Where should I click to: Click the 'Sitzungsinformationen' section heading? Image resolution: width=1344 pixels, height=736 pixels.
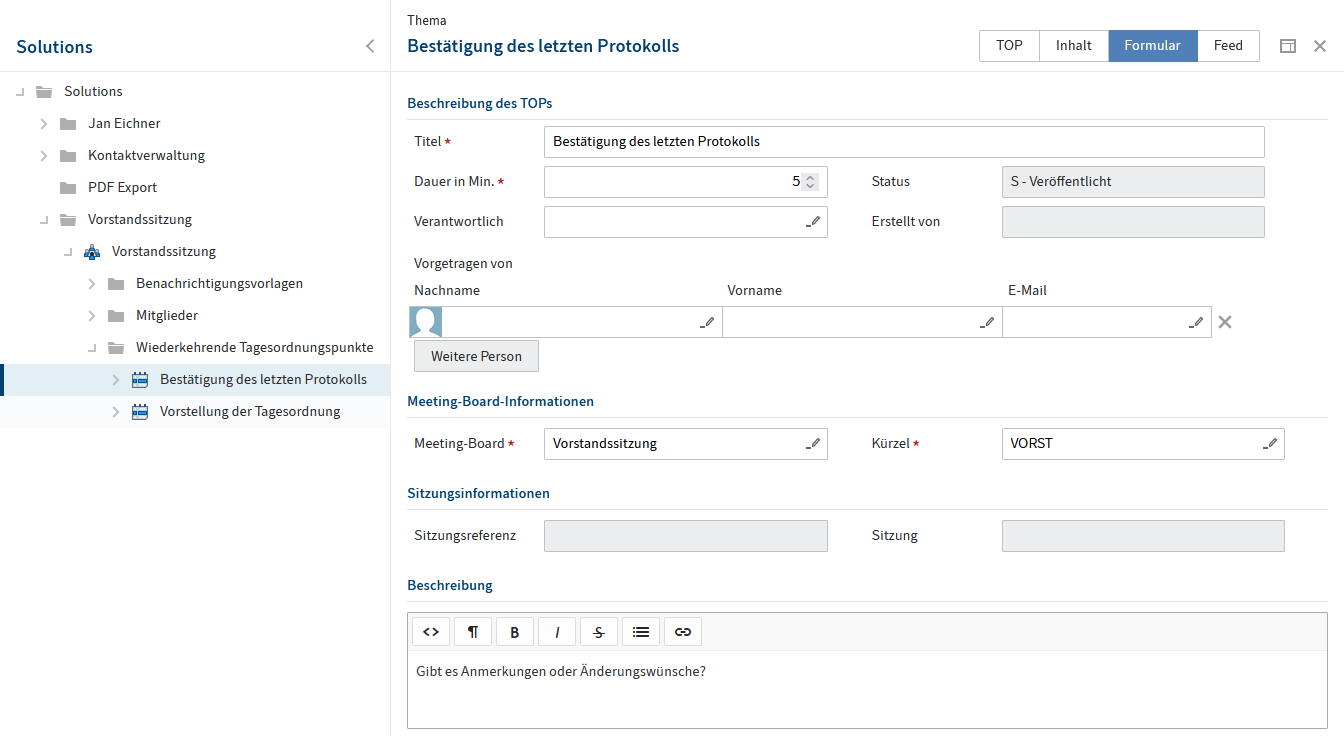click(478, 493)
